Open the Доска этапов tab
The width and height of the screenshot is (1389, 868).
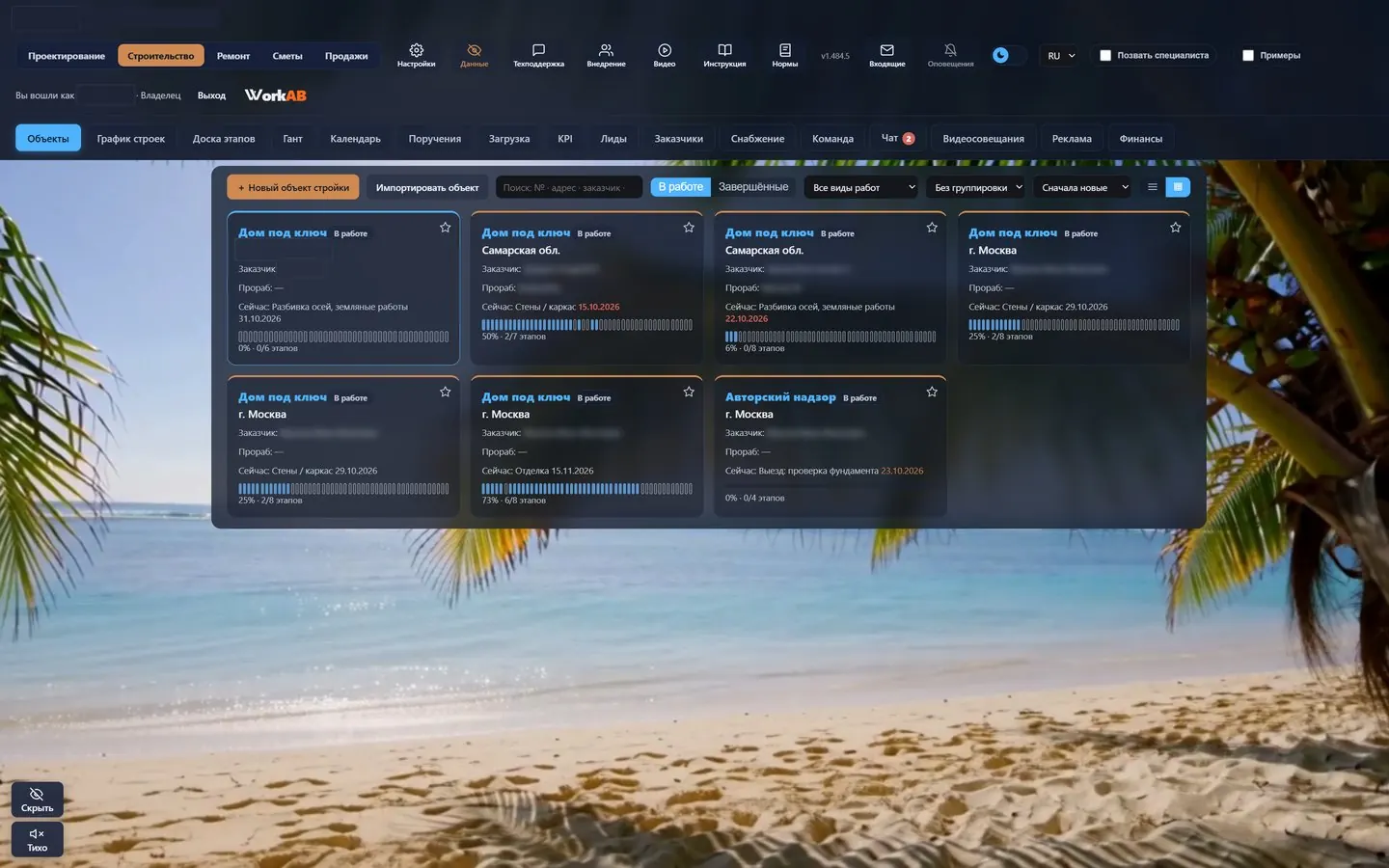coord(224,139)
